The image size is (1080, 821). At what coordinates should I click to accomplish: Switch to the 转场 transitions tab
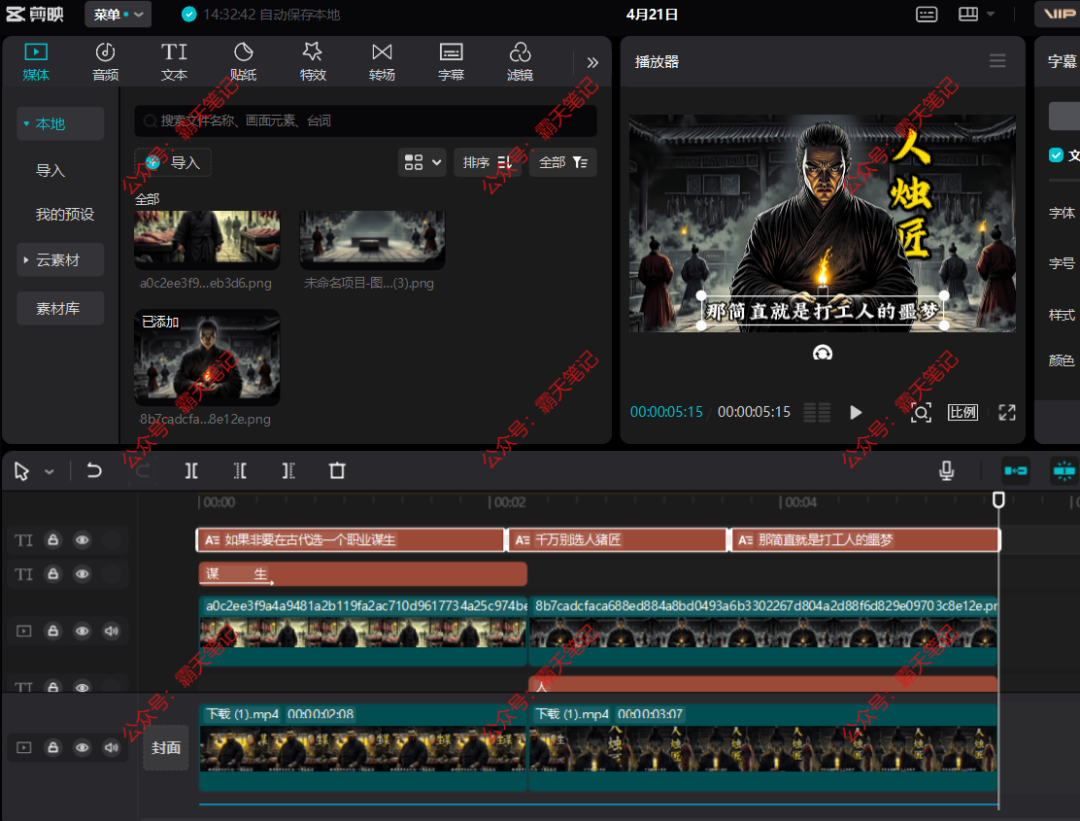[382, 62]
